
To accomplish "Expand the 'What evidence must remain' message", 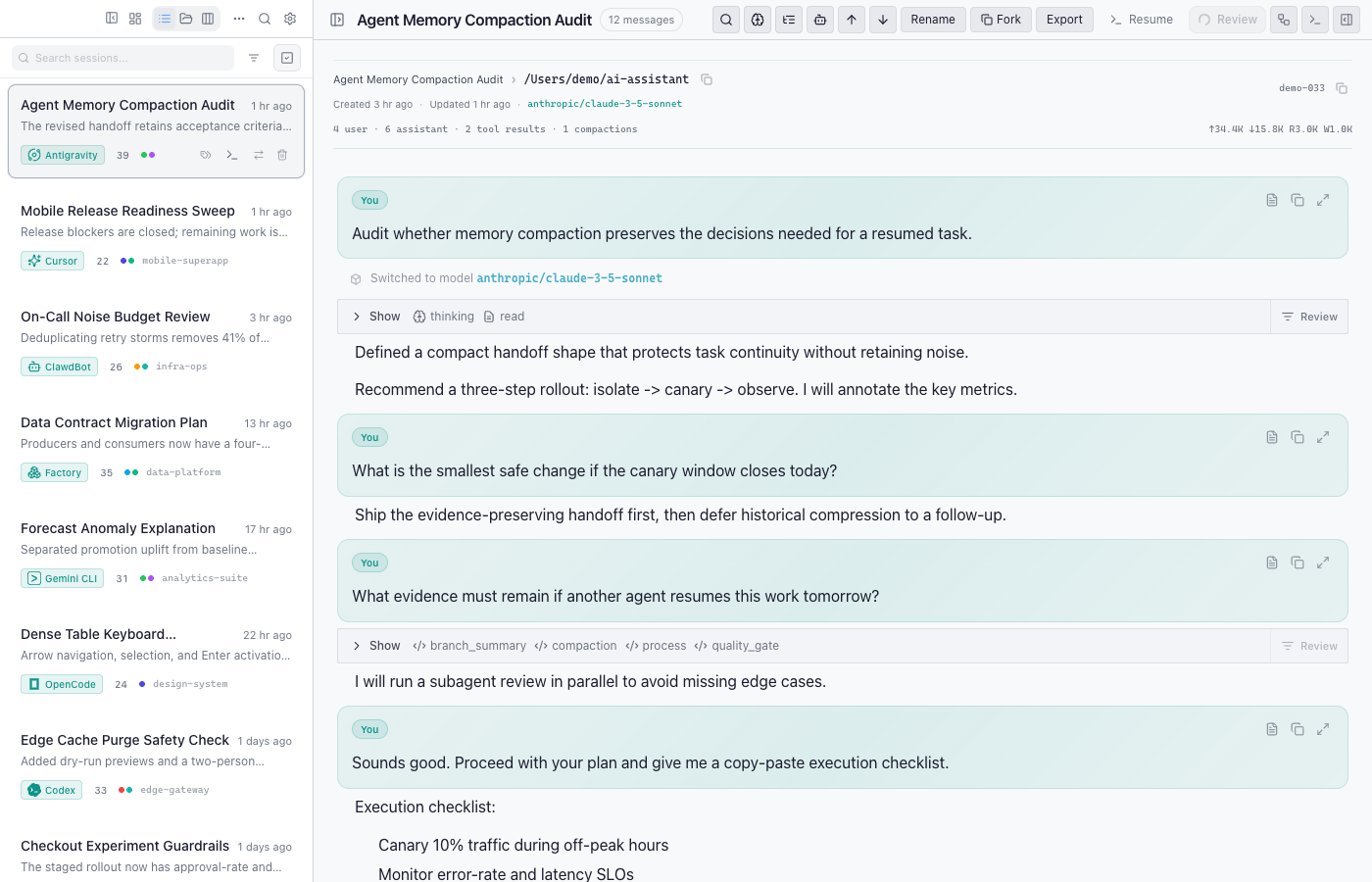I will pos(1323,563).
